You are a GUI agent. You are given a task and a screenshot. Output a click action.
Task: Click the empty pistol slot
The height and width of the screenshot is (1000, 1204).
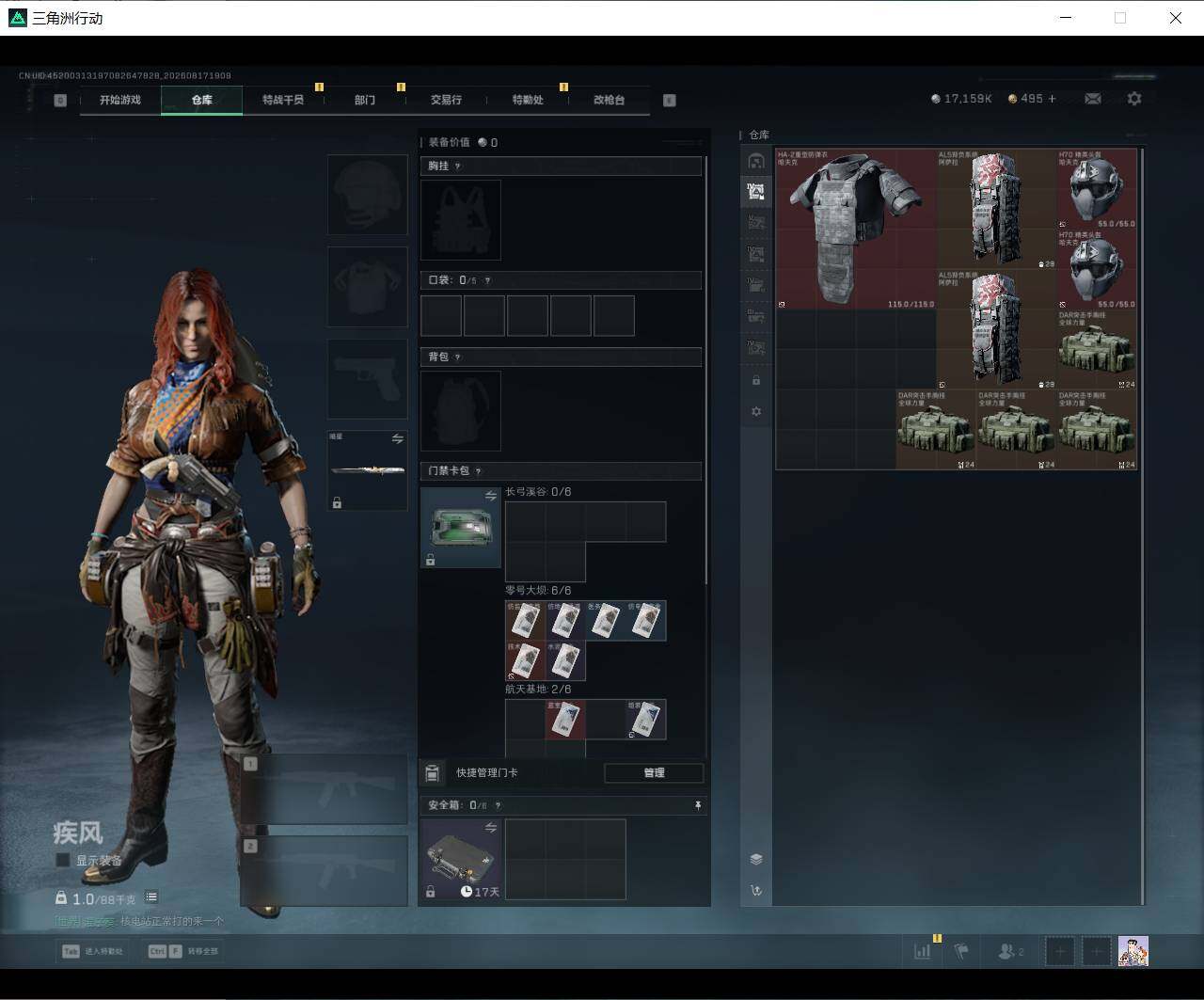click(368, 379)
